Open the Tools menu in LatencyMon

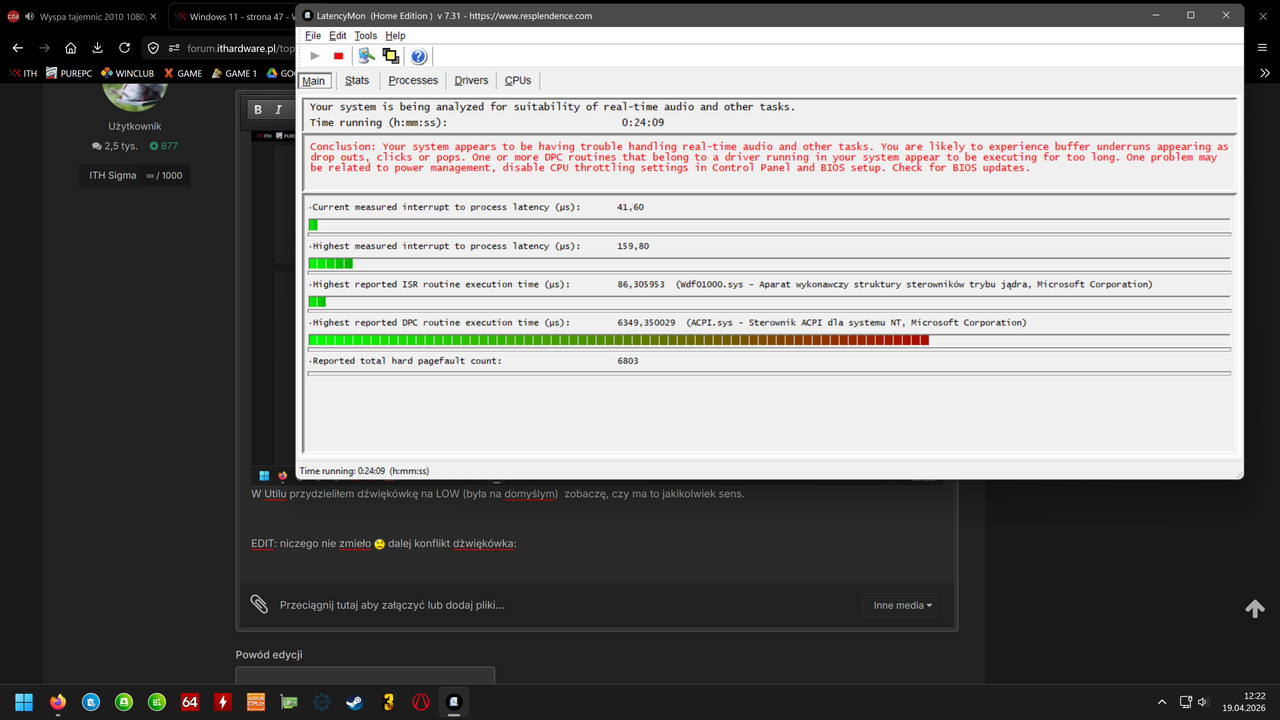366,36
